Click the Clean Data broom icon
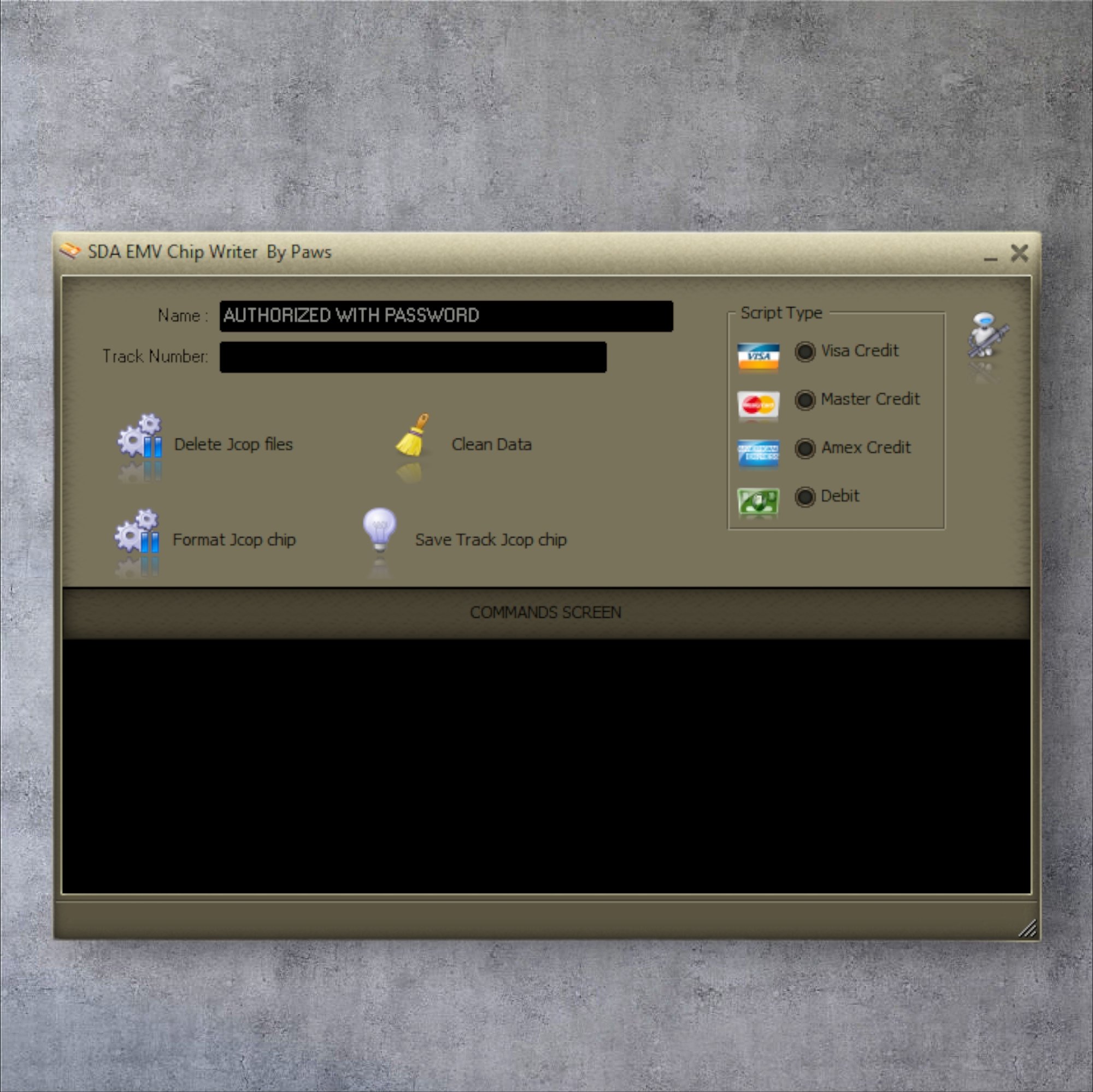The width and height of the screenshot is (1093, 1092). click(x=412, y=435)
